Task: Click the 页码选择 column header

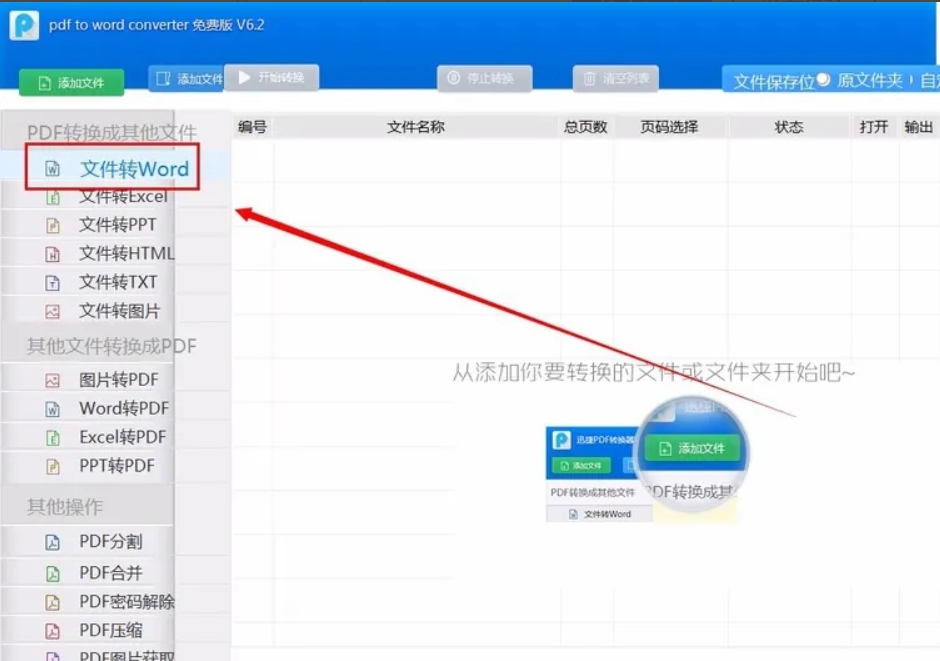Action: coord(670,126)
